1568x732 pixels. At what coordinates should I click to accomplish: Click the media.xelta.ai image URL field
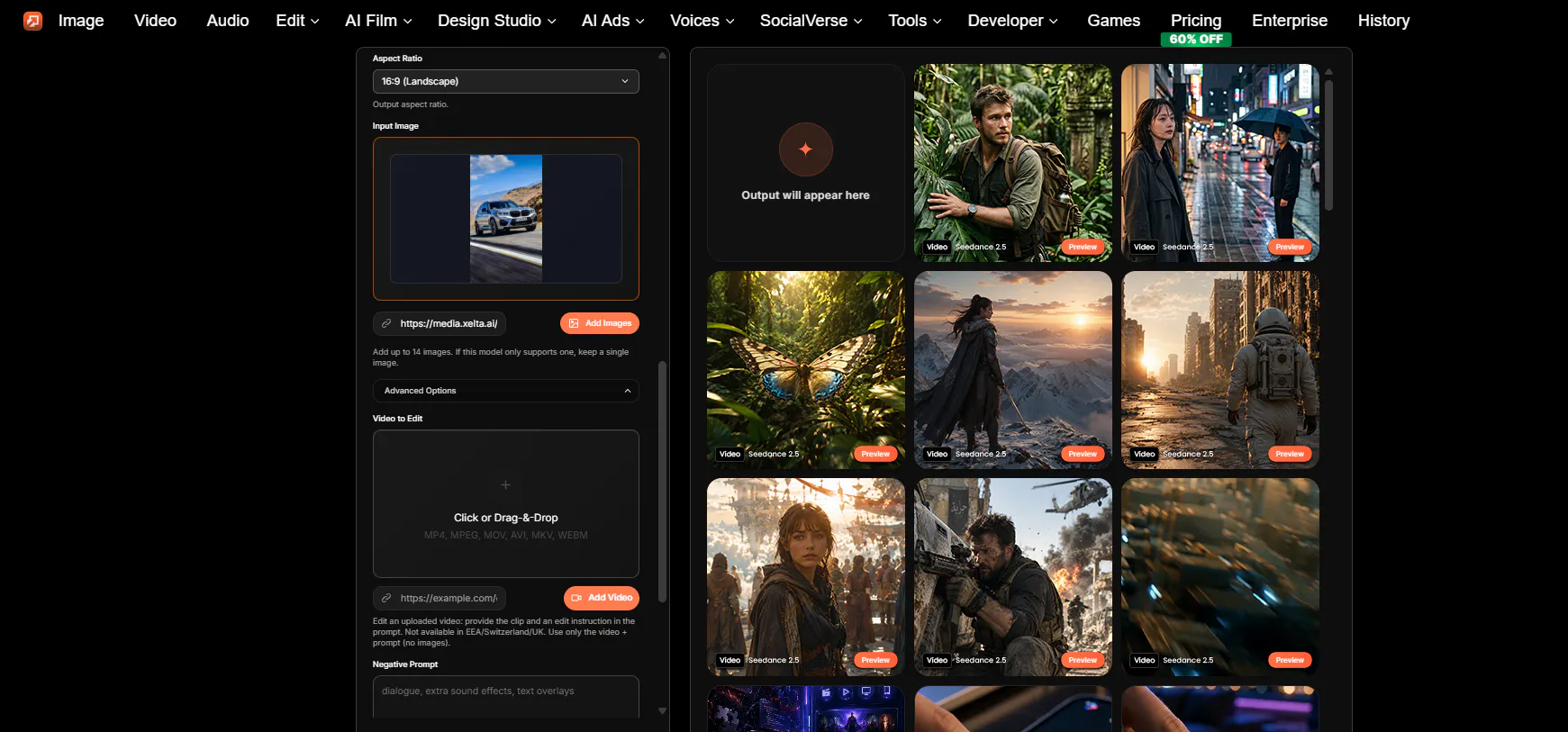tap(440, 323)
